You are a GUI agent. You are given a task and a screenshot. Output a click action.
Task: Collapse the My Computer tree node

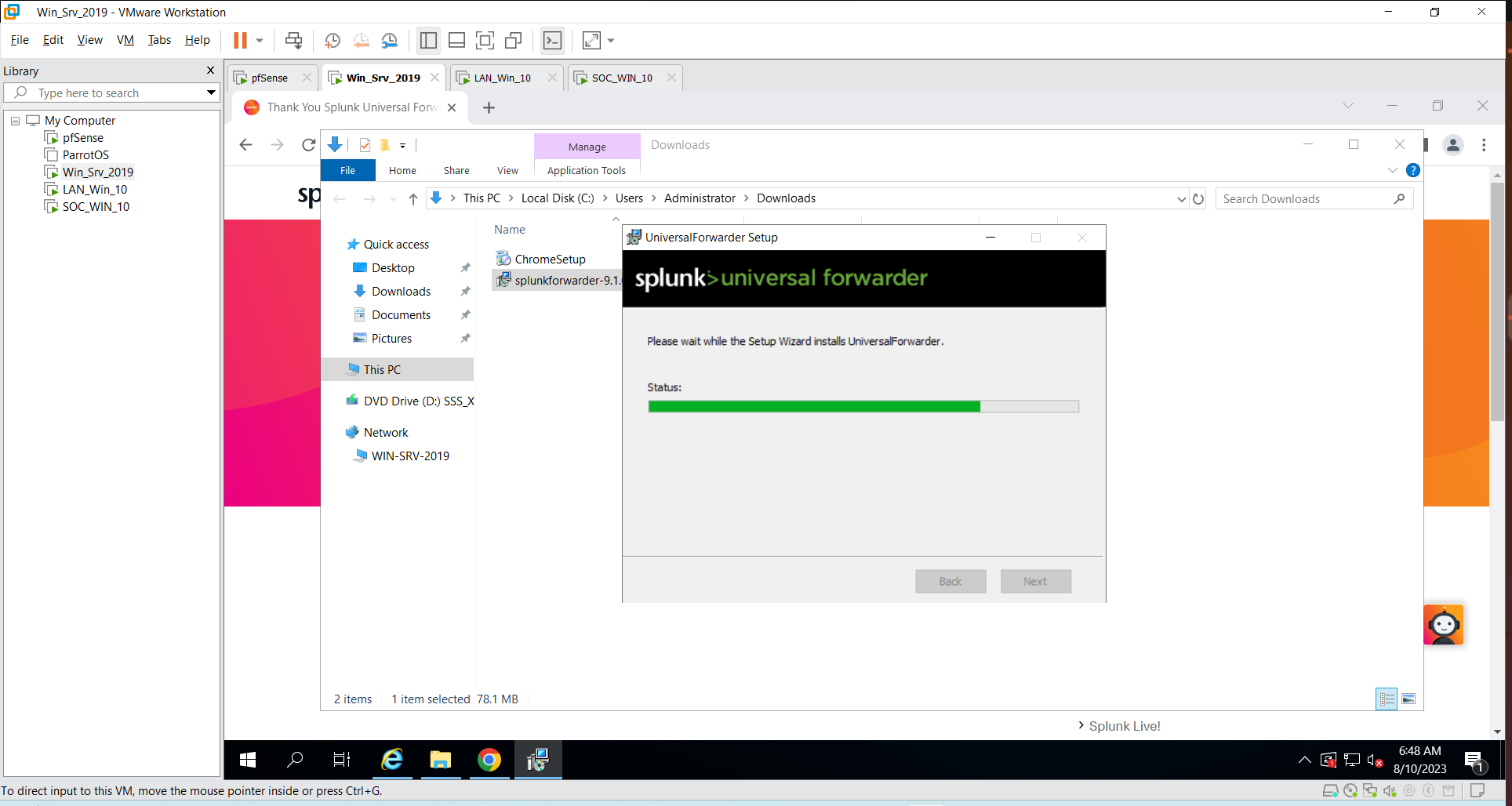(15, 121)
